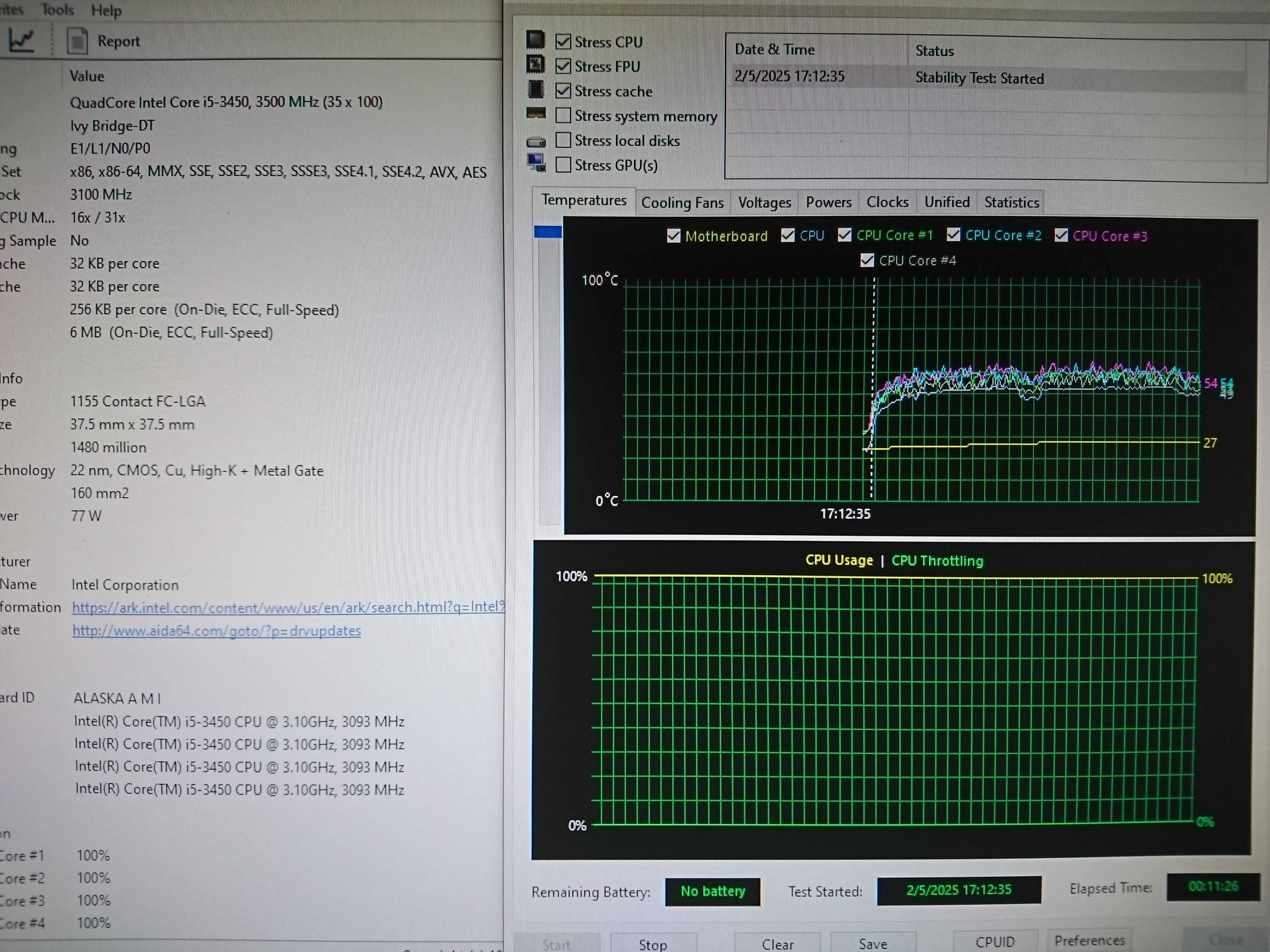Select the ALASKA A M I value
Screen dimensions: 1270x952
point(117,698)
